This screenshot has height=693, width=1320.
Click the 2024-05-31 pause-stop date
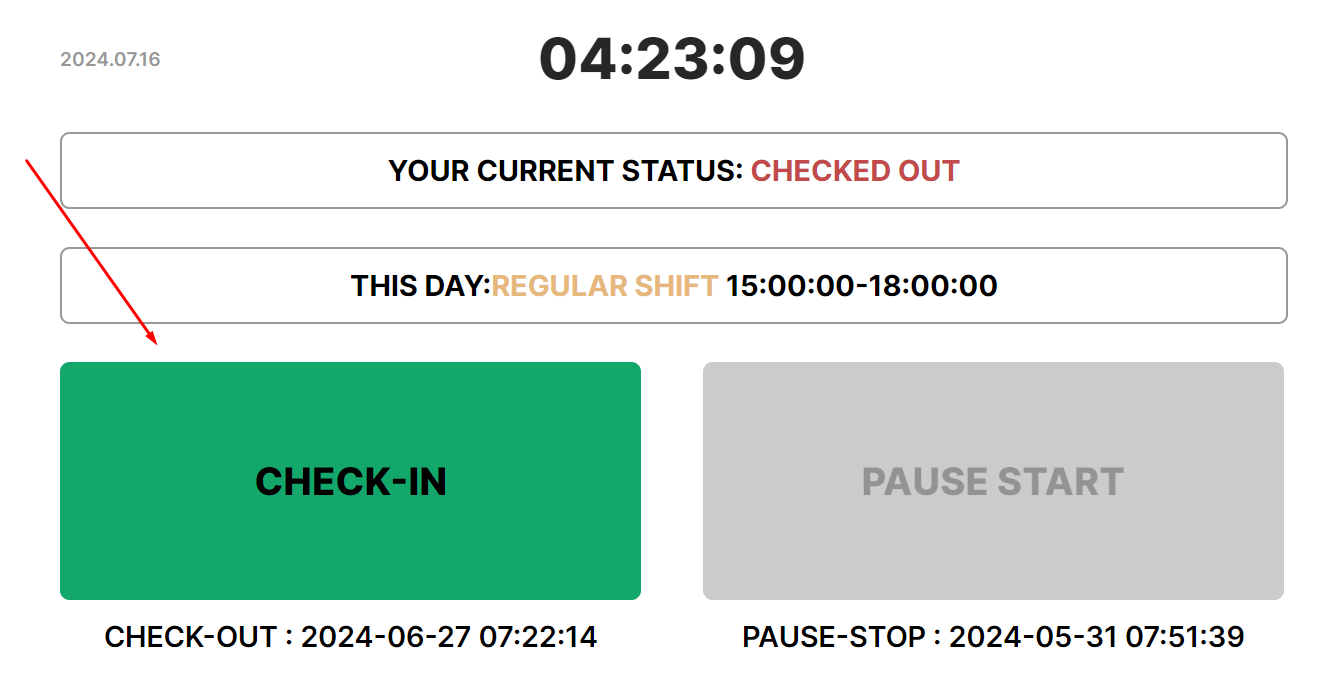tap(1033, 637)
